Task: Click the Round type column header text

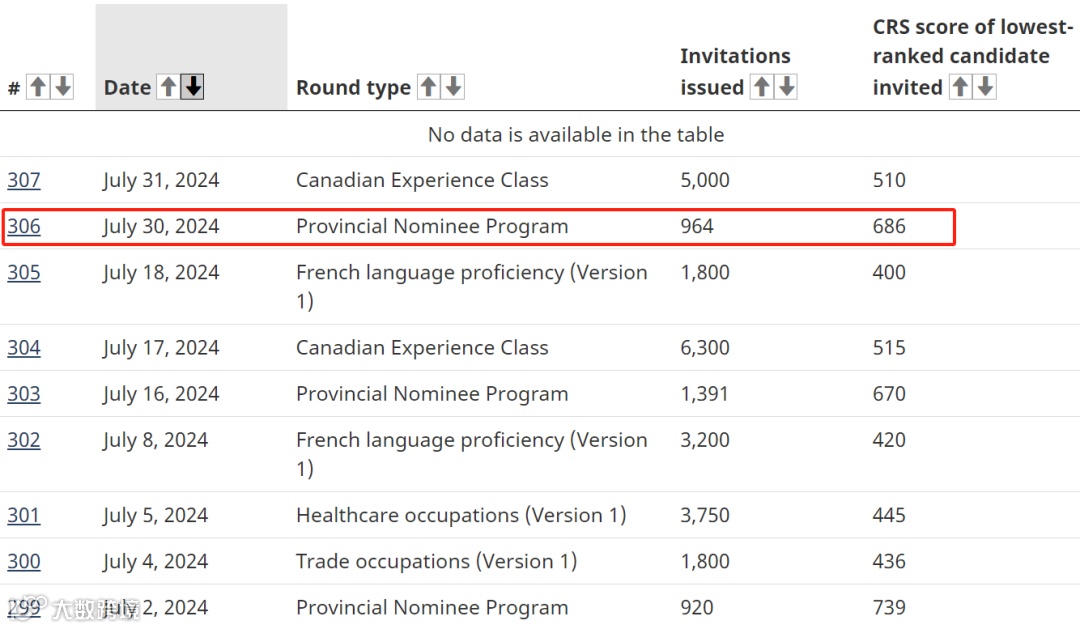Action: tap(353, 88)
